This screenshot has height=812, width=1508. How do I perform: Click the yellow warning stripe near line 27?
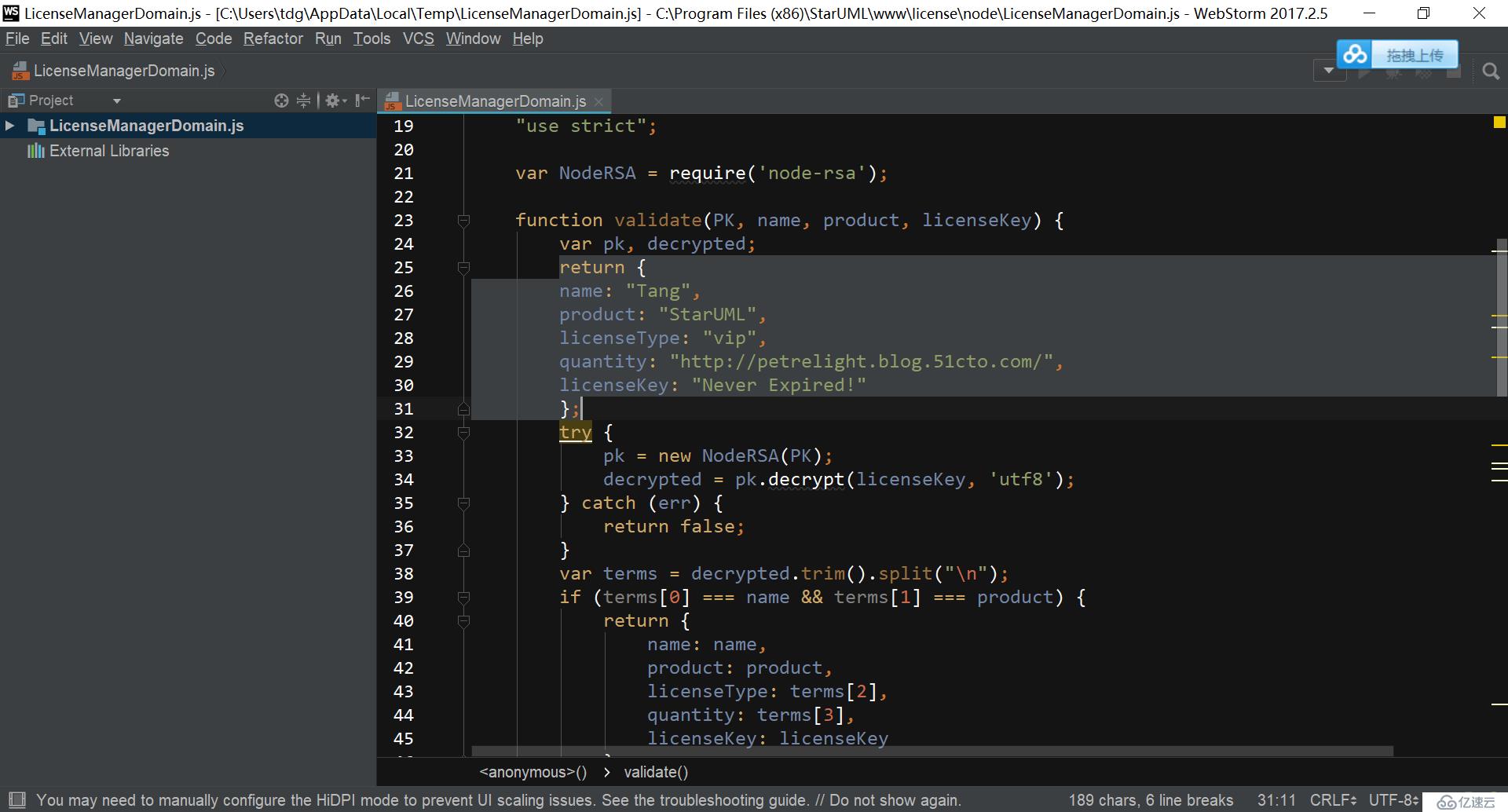tap(1499, 316)
